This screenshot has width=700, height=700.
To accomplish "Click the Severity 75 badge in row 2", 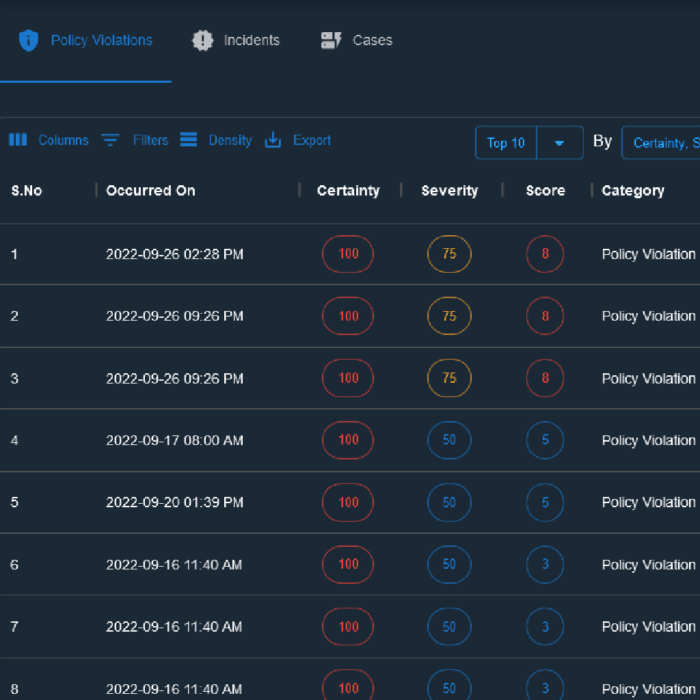I will 449,316.
